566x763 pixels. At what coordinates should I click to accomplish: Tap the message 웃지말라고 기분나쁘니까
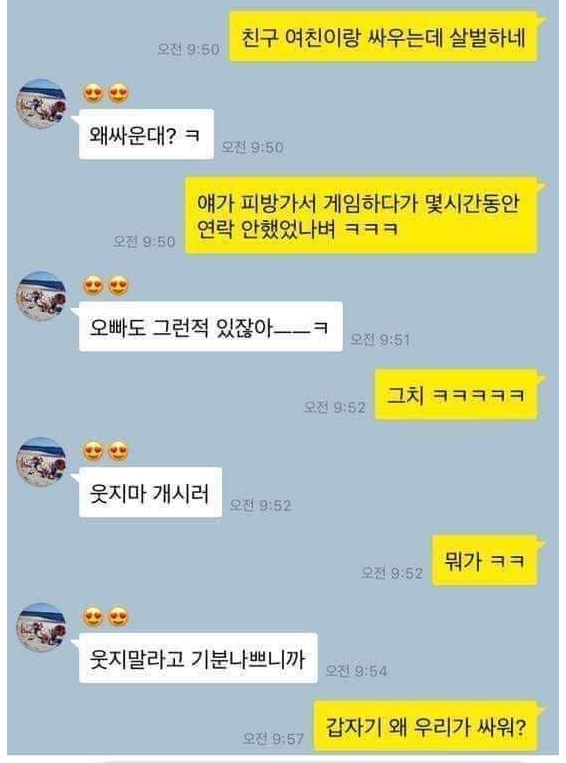[x=198, y=658]
